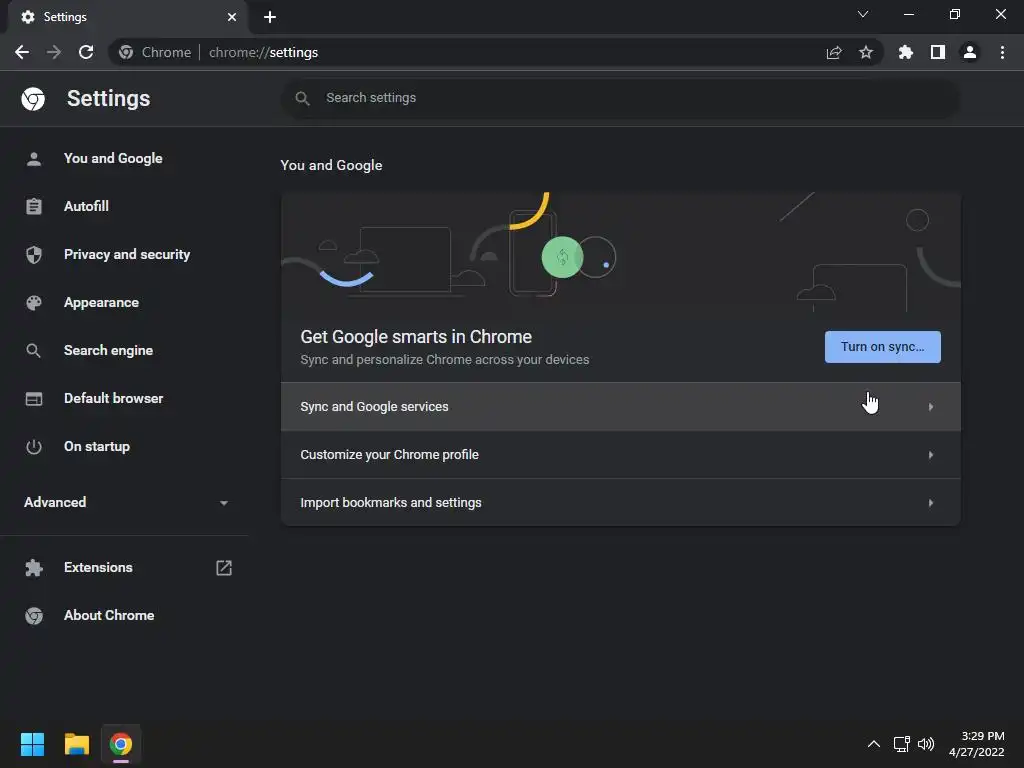Click Turn on sync button
The height and width of the screenshot is (768, 1024).
pyautogui.click(x=882, y=347)
